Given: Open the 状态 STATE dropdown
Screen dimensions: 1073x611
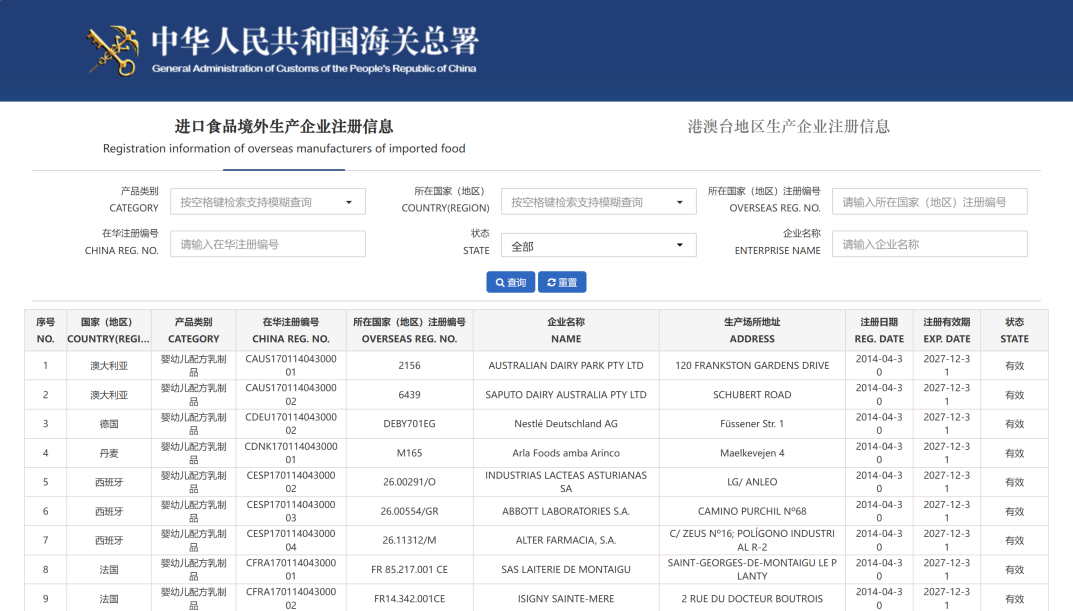Looking at the screenshot, I should tap(598, 245).
